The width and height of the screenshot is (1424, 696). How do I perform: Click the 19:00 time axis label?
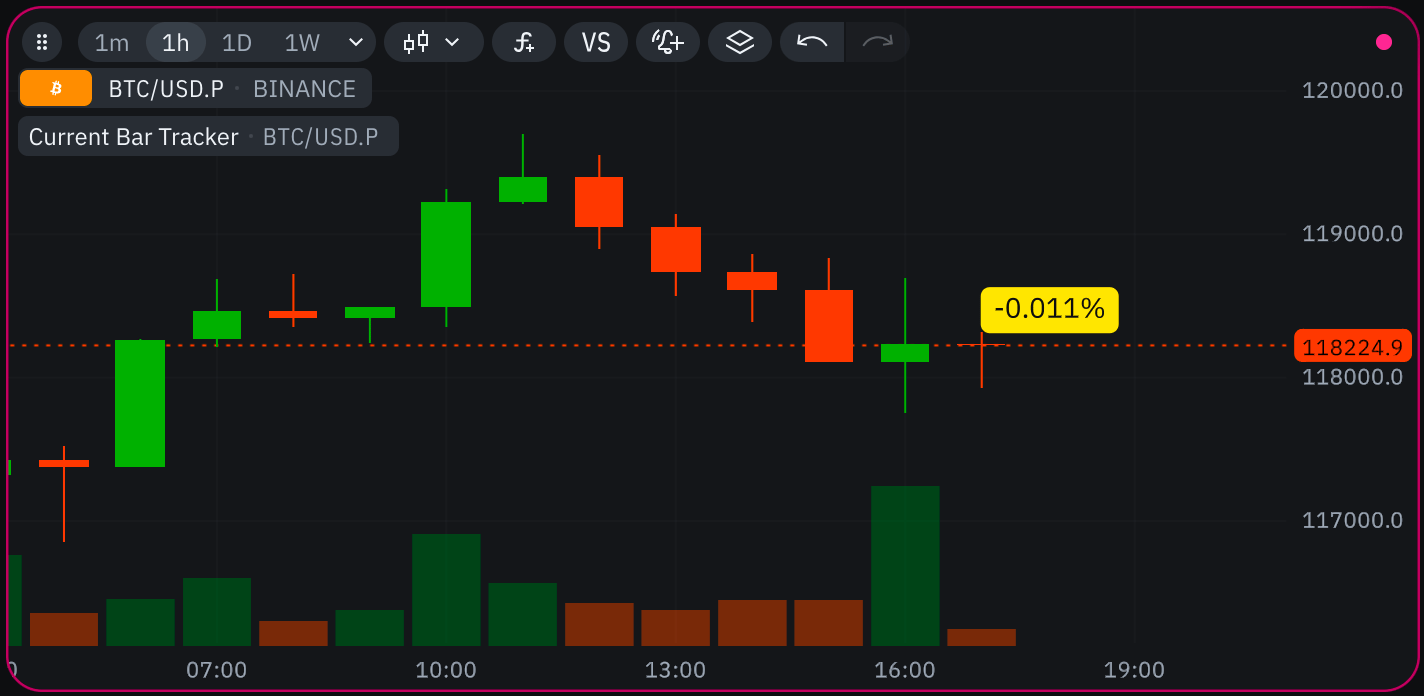1134,669
